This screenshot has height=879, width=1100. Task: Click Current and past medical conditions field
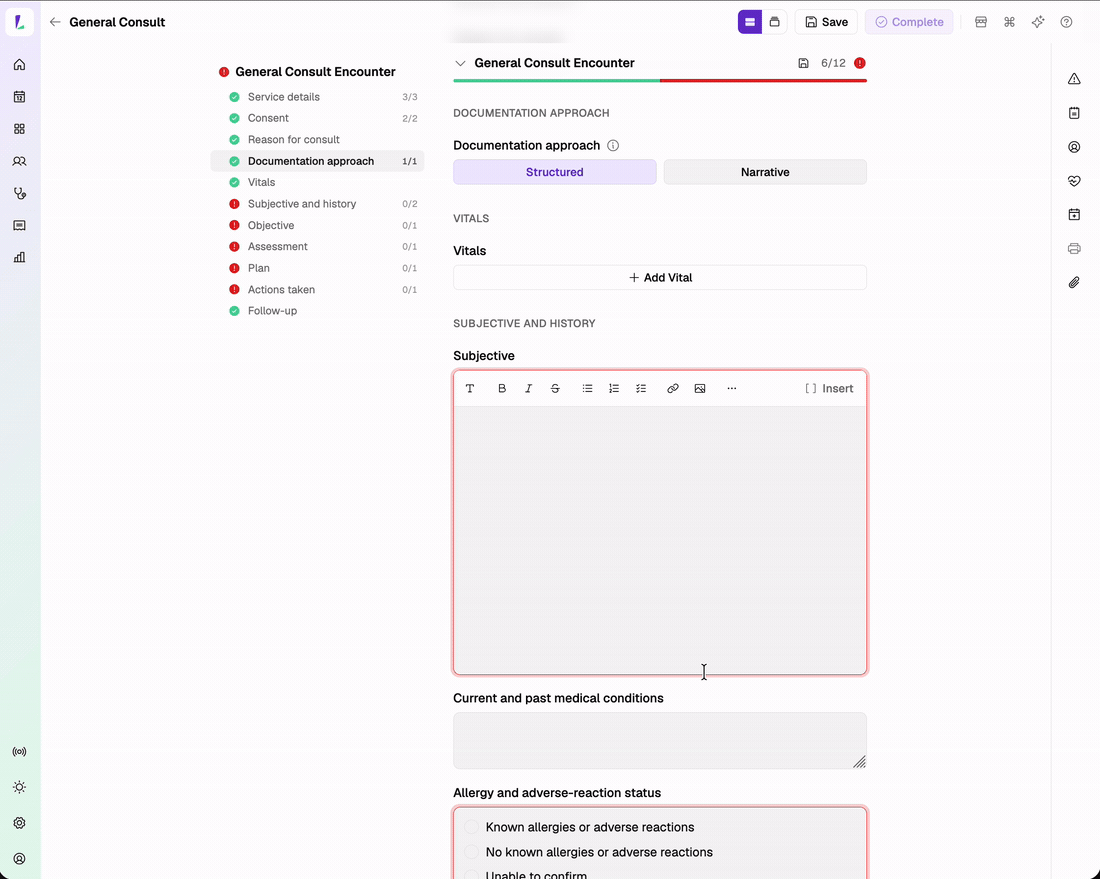pos(660,741)
